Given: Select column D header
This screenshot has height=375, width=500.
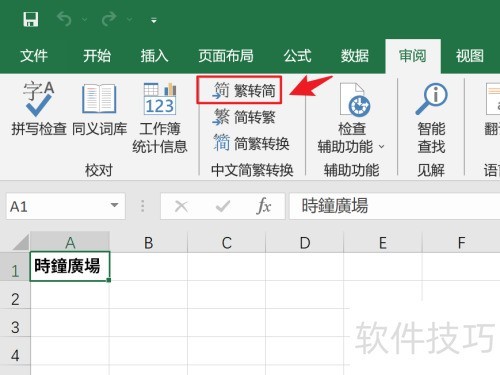Looking at the screenshot, I should coord(305,242).
